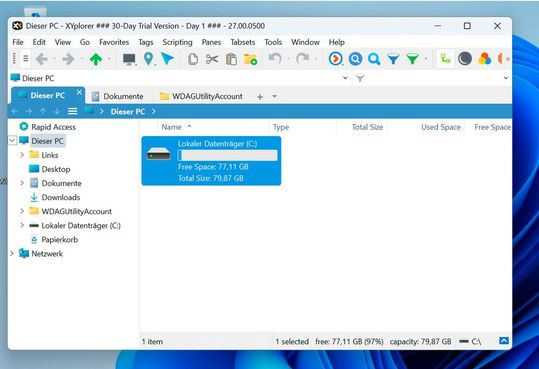Open the forward button history dropdown
The height and width of the screenshot is (369, 539).
click(x=82, y=59)
